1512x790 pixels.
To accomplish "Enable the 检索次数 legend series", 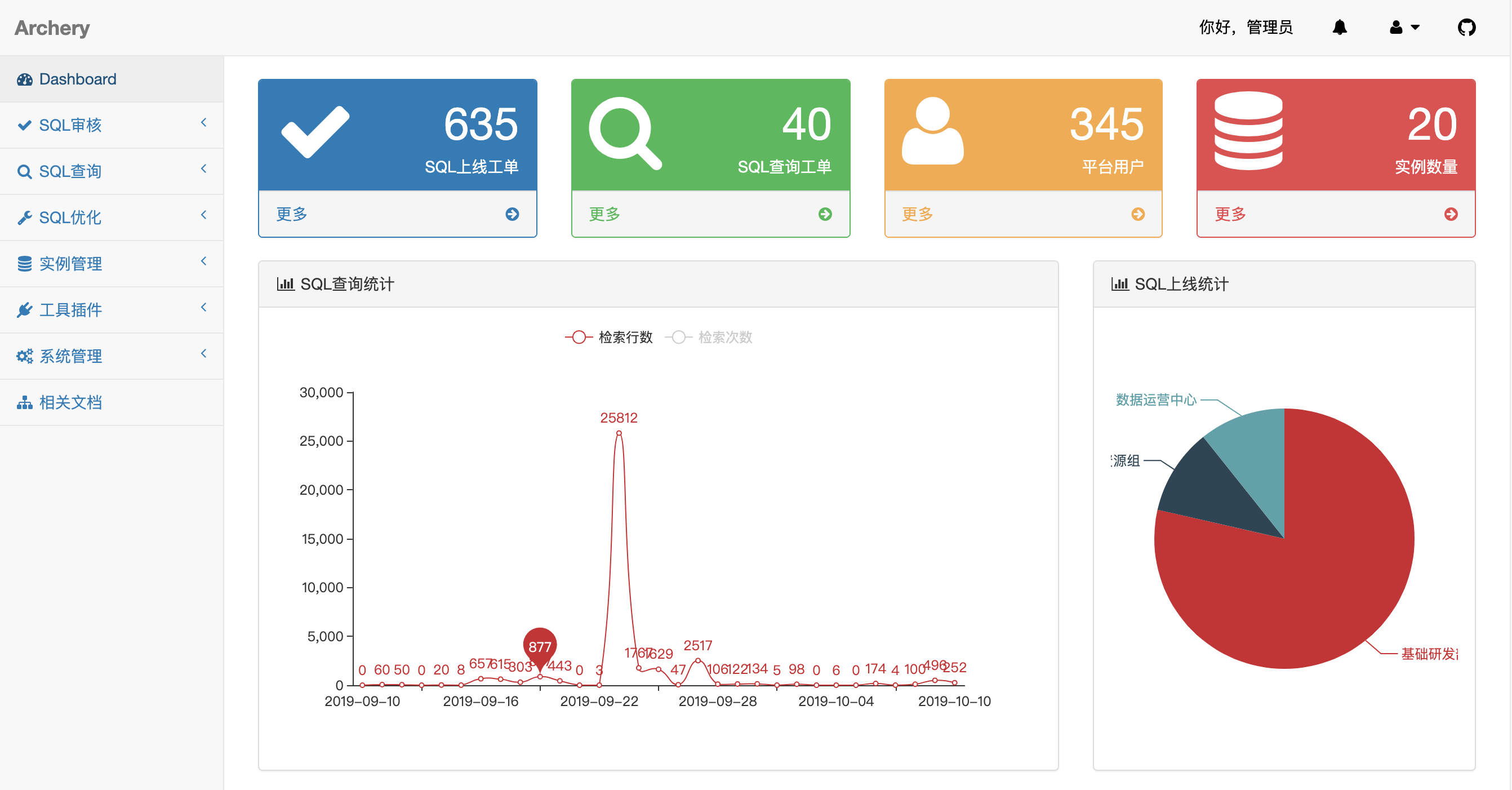I will click(x=709, y=338).
